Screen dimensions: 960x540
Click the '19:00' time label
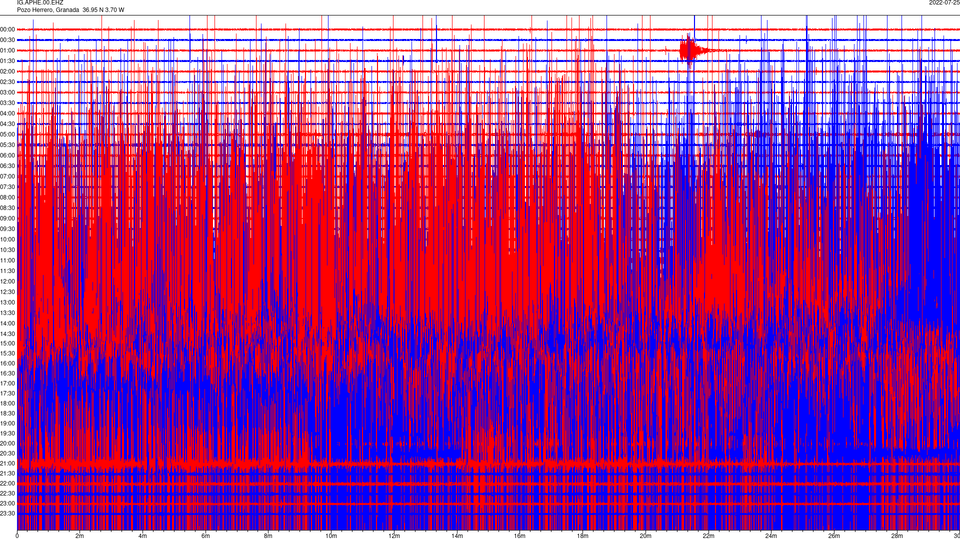pyautogui.click(x=7, y=423)
